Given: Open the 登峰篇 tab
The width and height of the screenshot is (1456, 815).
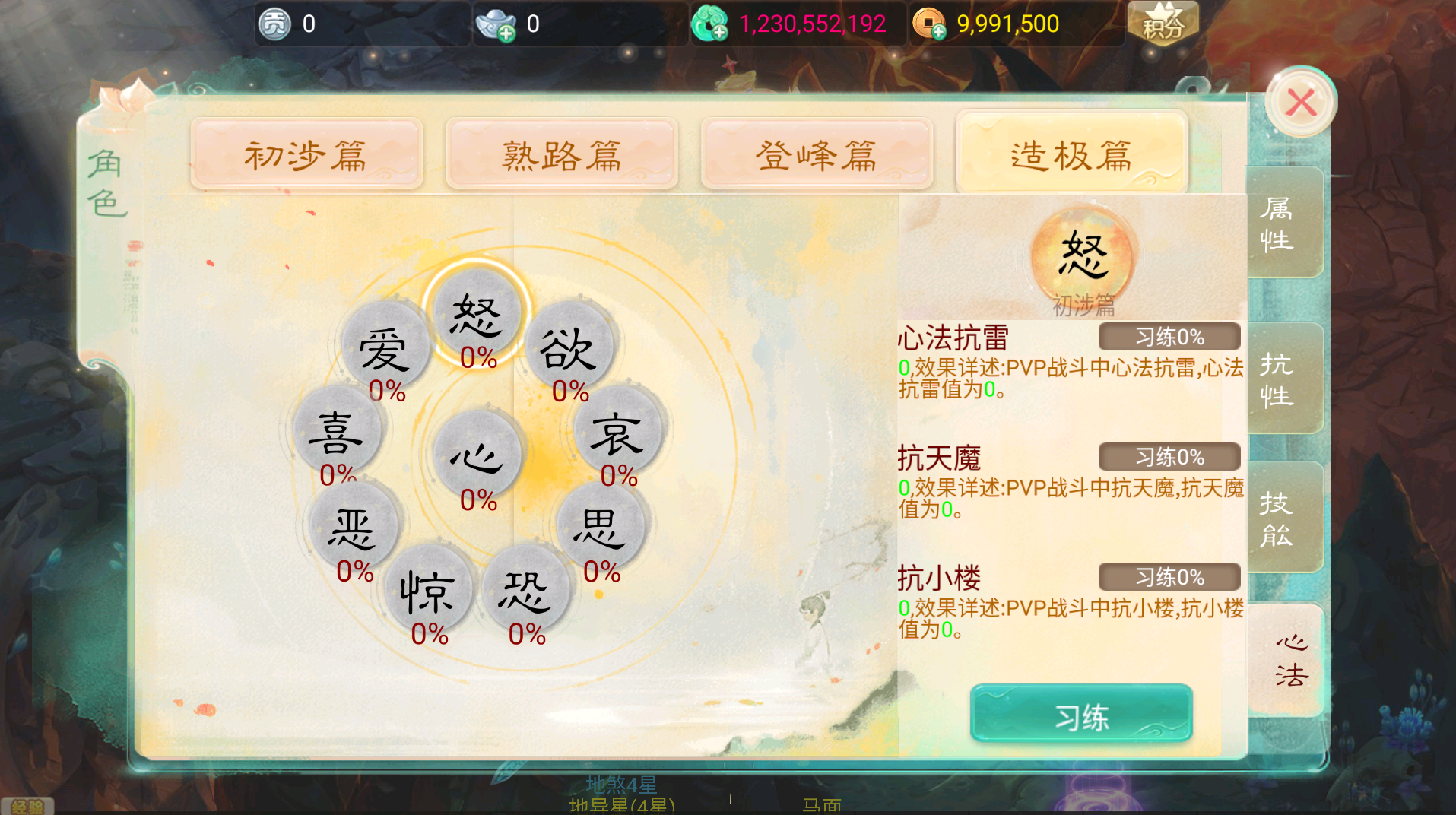Looking at the screenshot, I should [x=817, y=154].
